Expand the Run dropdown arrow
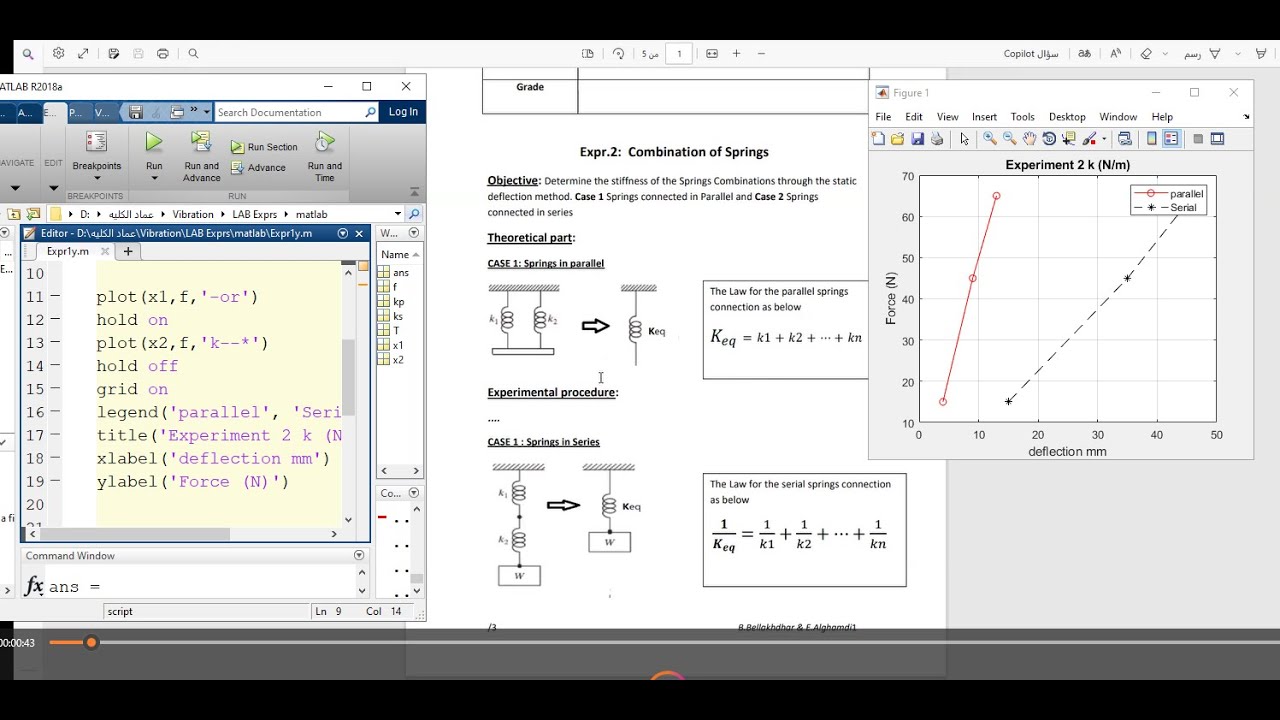Screen dimensions: 1280x720 (154, 179)
